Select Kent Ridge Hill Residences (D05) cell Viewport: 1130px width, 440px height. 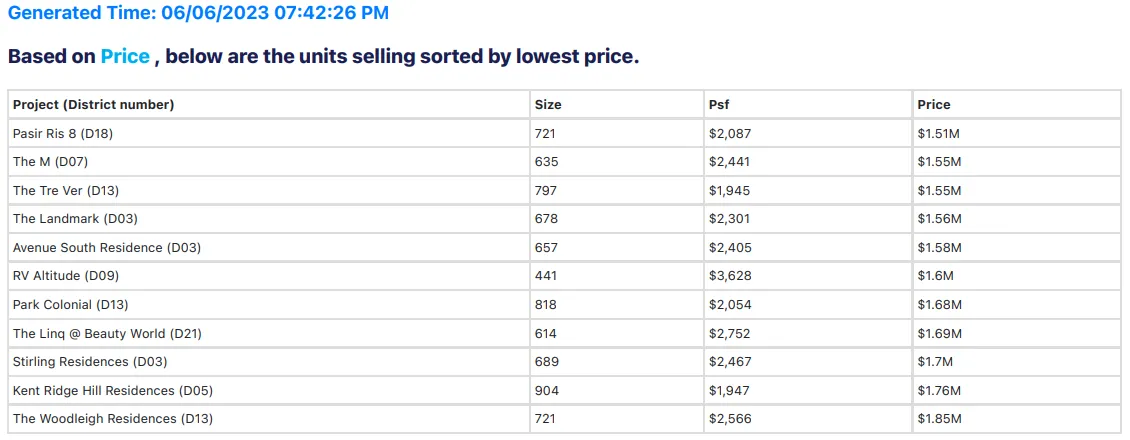pos(112,391)
